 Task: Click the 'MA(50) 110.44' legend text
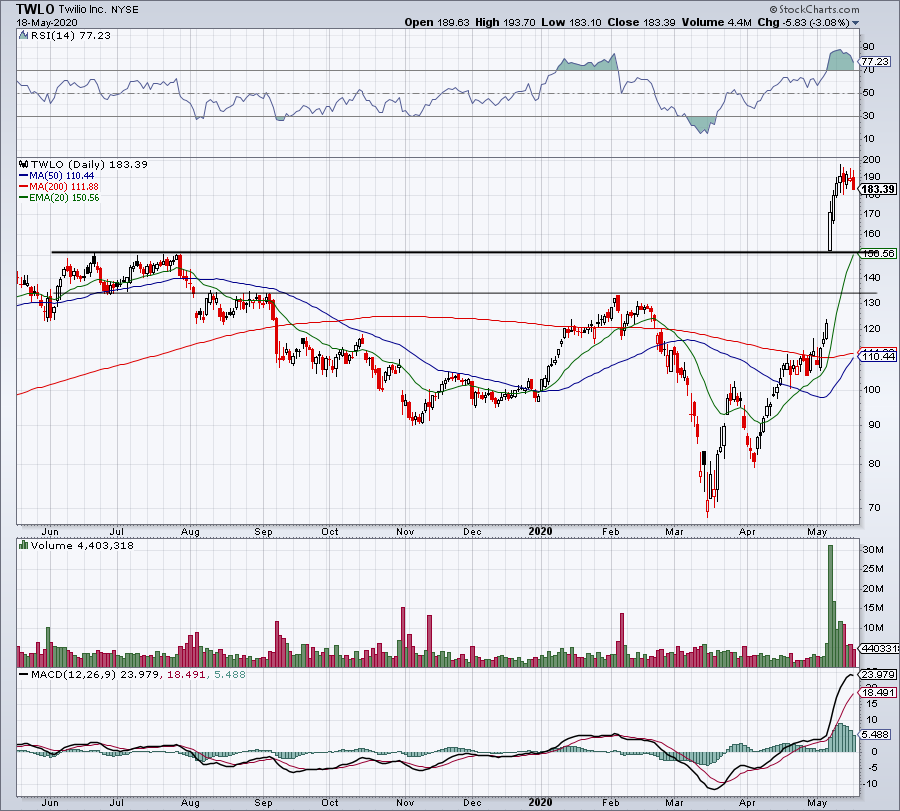(61, 176)
